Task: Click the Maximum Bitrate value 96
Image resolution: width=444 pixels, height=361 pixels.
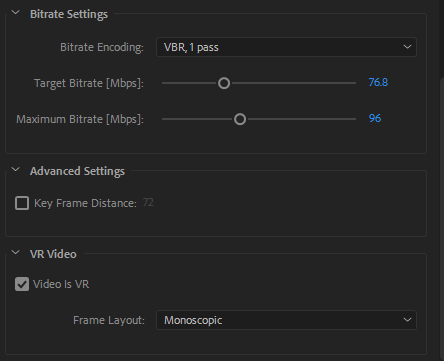Action: 375,118
